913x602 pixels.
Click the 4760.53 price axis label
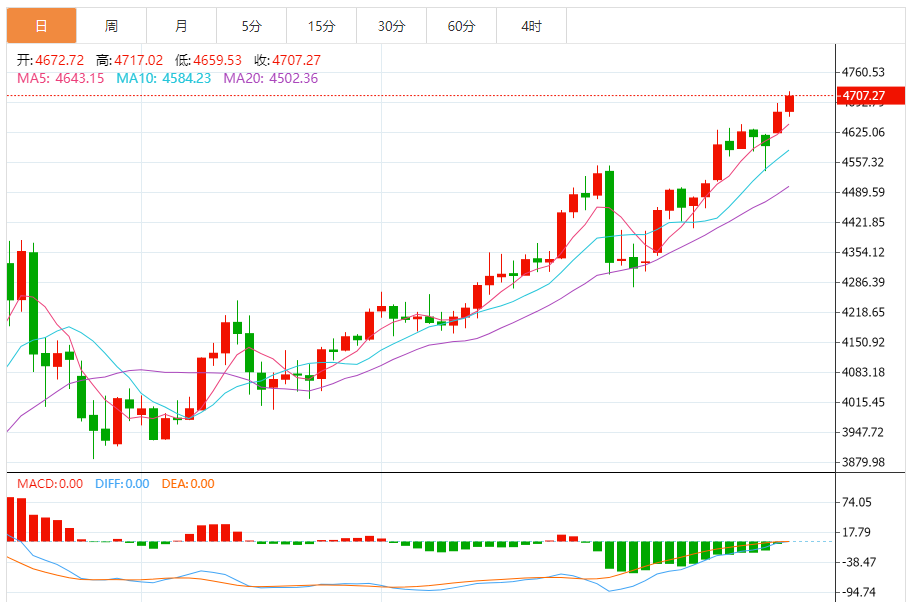tap(865, 72)
